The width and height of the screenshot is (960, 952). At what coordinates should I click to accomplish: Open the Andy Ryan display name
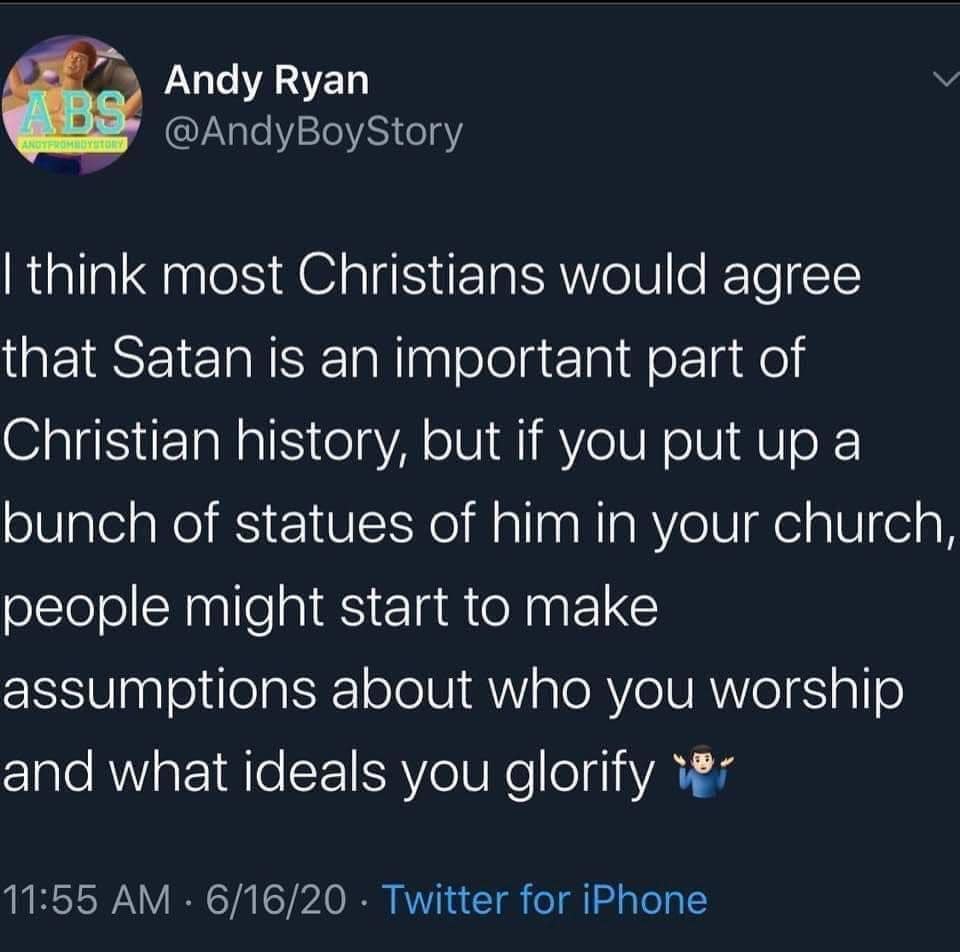click(x=266, y=81)
